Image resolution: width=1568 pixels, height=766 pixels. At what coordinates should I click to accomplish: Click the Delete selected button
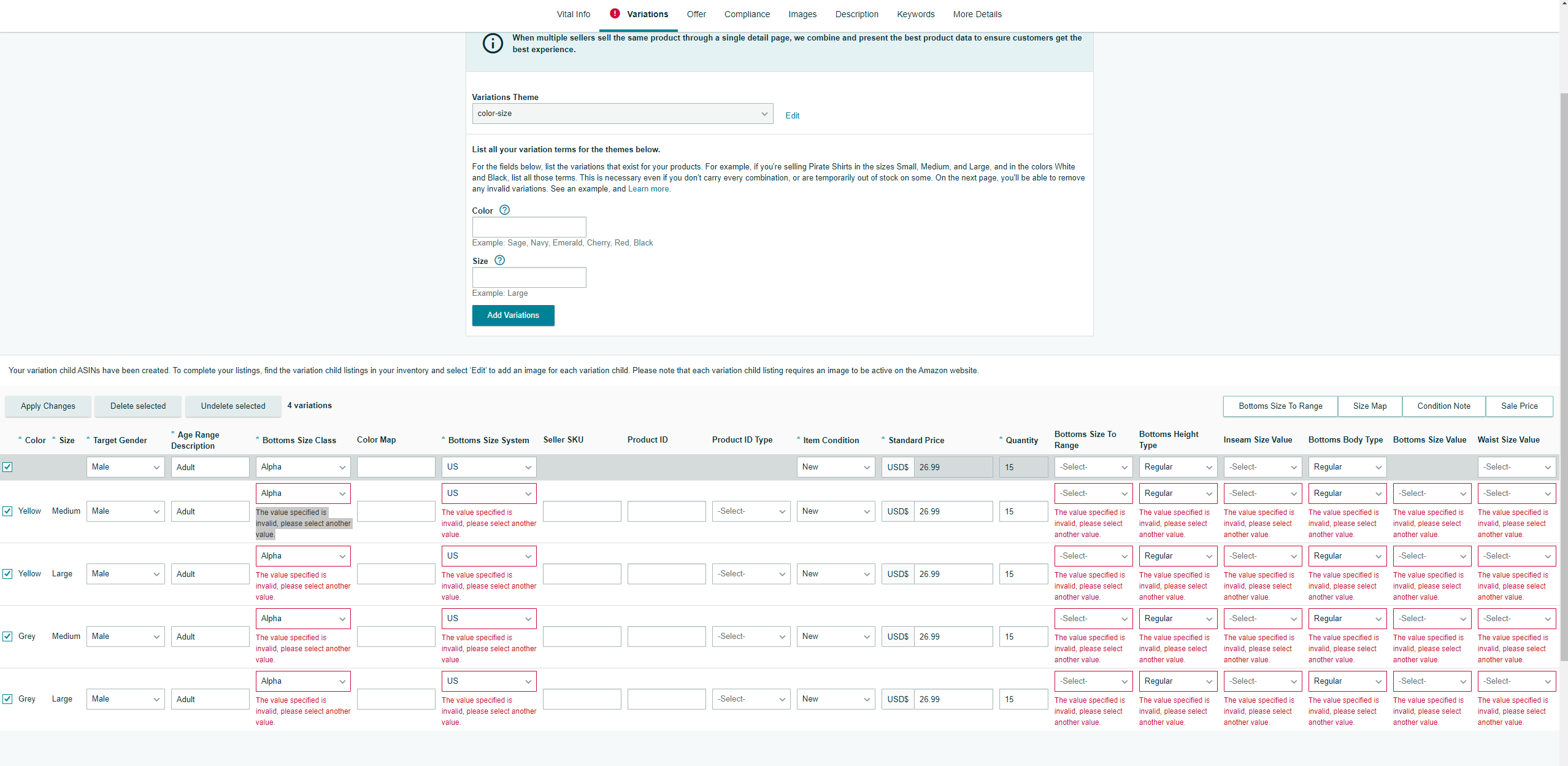click(x=138, y=406)
